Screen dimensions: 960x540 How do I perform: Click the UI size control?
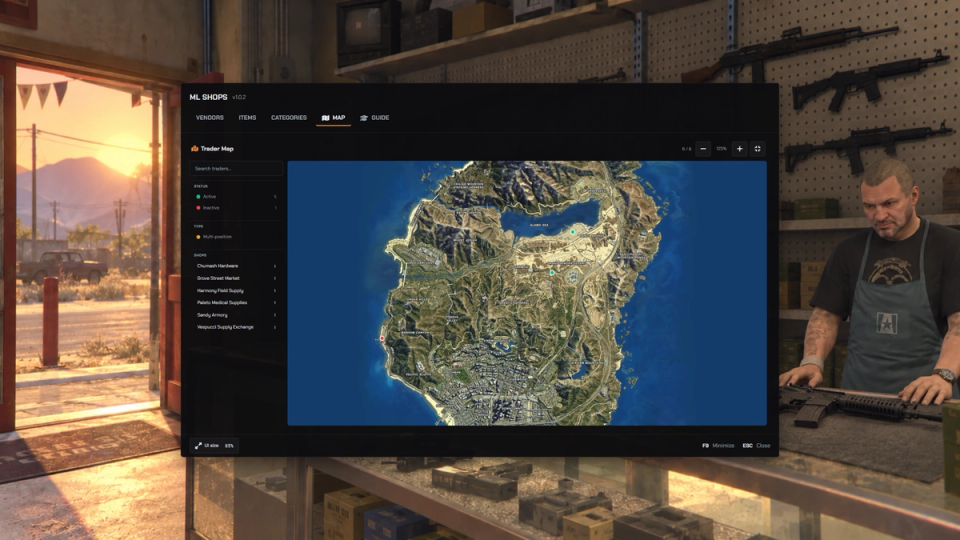(214, 446)
